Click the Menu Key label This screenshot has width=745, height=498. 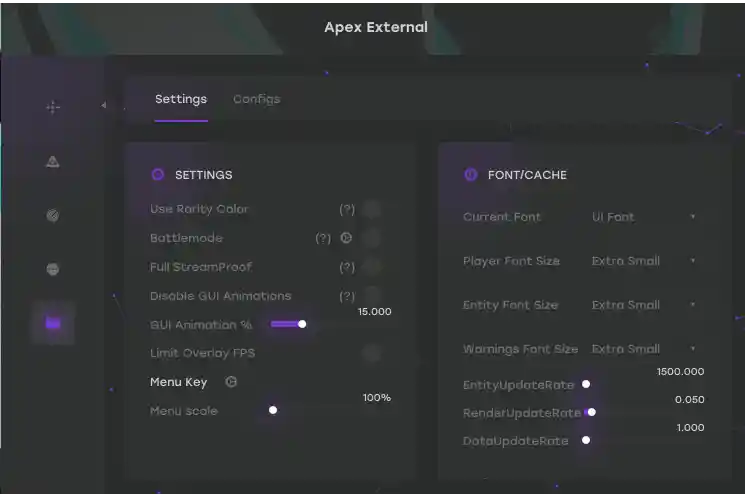(179, 382)
